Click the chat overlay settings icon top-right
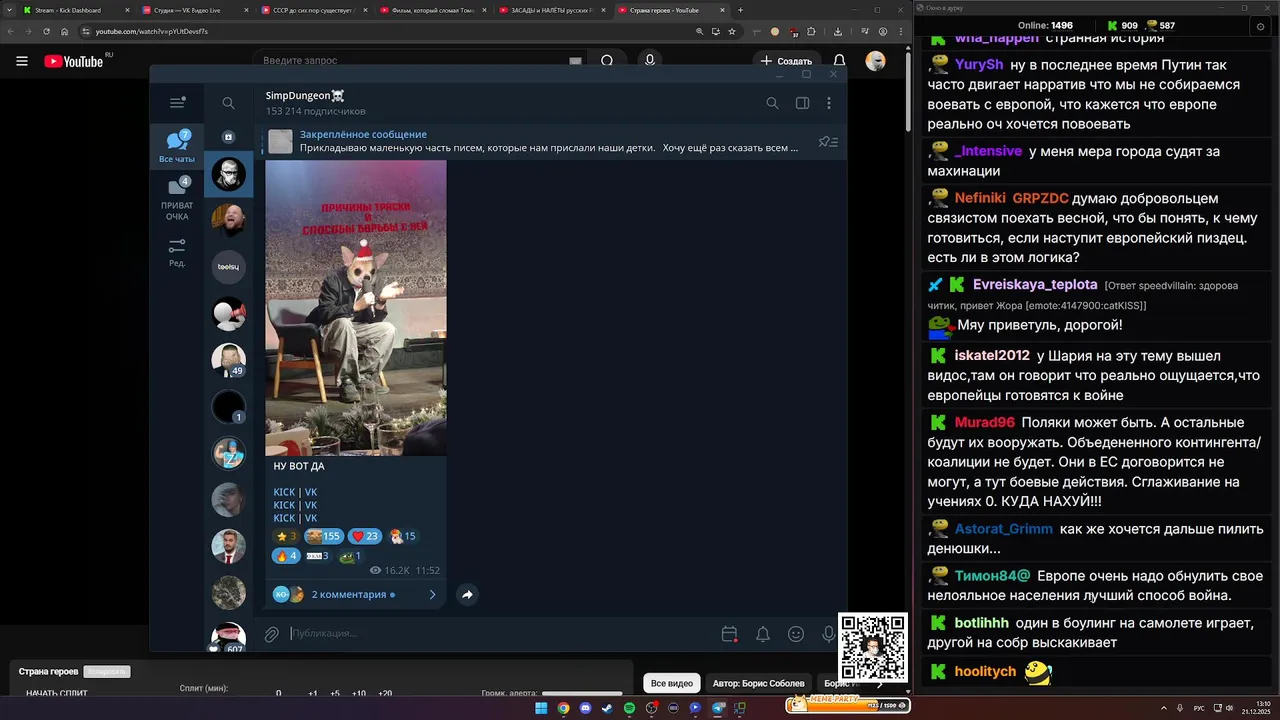 (1260, 26)
